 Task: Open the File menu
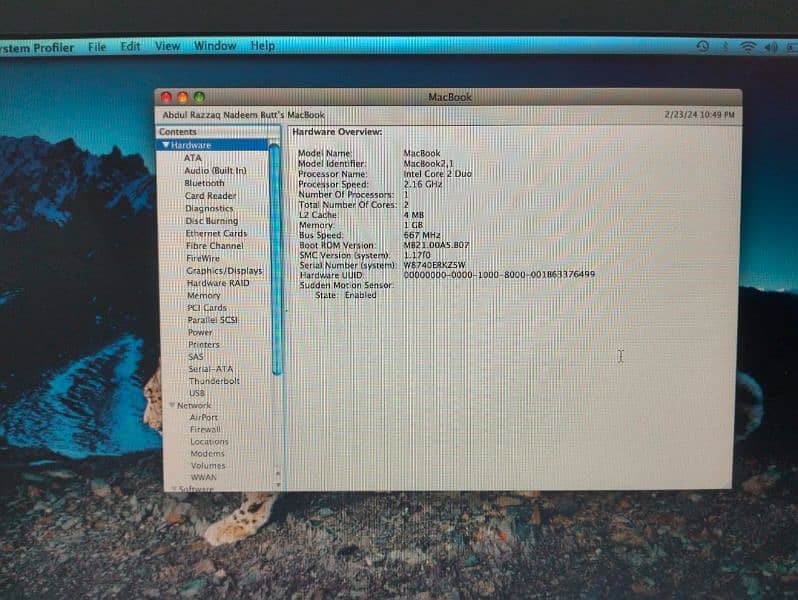pos(97,46)
